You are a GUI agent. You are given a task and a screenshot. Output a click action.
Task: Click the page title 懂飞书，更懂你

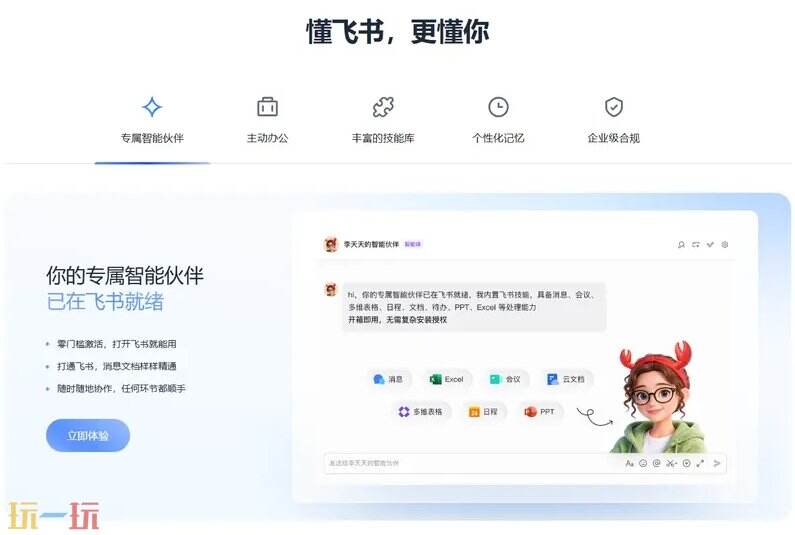click(x=398, y=31)
